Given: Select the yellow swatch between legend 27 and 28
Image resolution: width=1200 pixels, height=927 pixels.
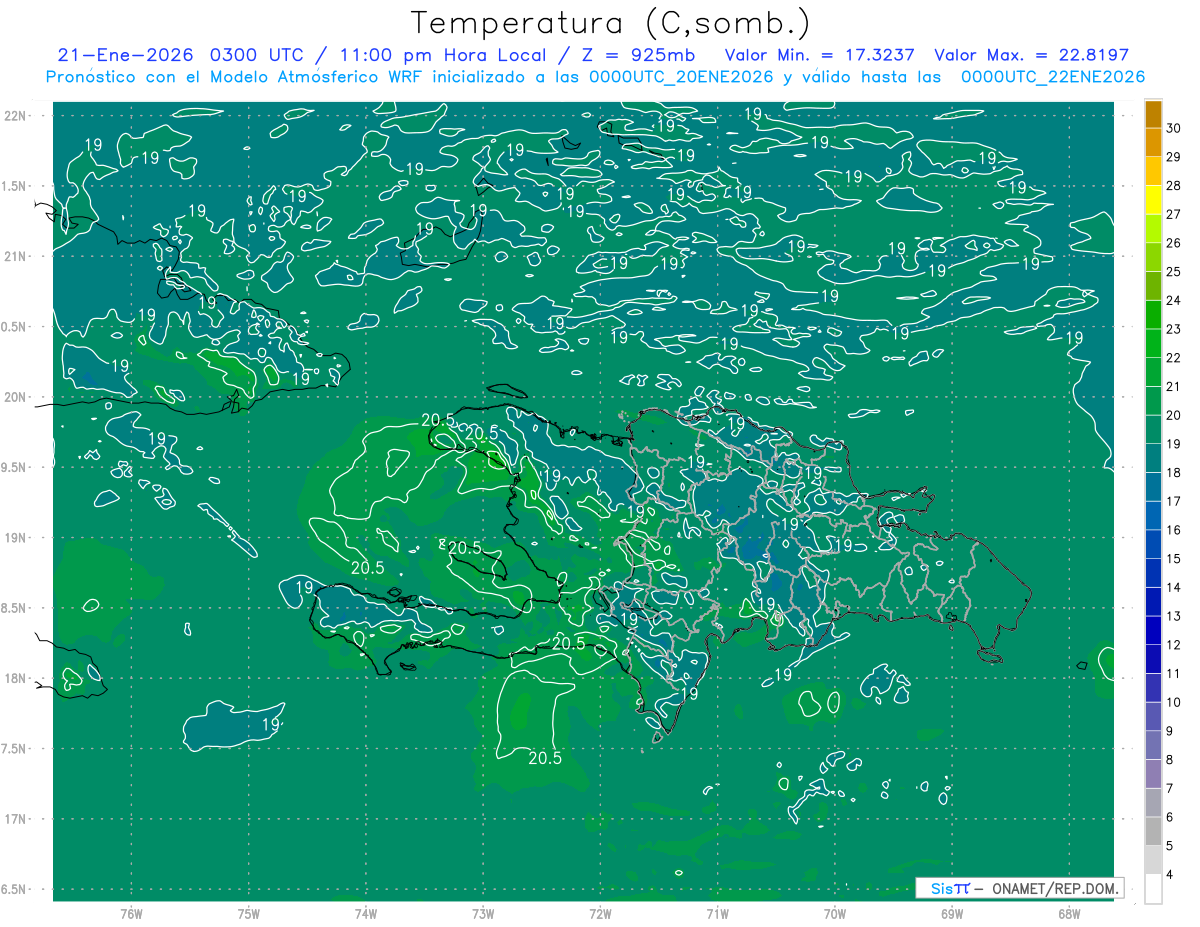Looking at the screenshot, I should [x=1153, y=200].
